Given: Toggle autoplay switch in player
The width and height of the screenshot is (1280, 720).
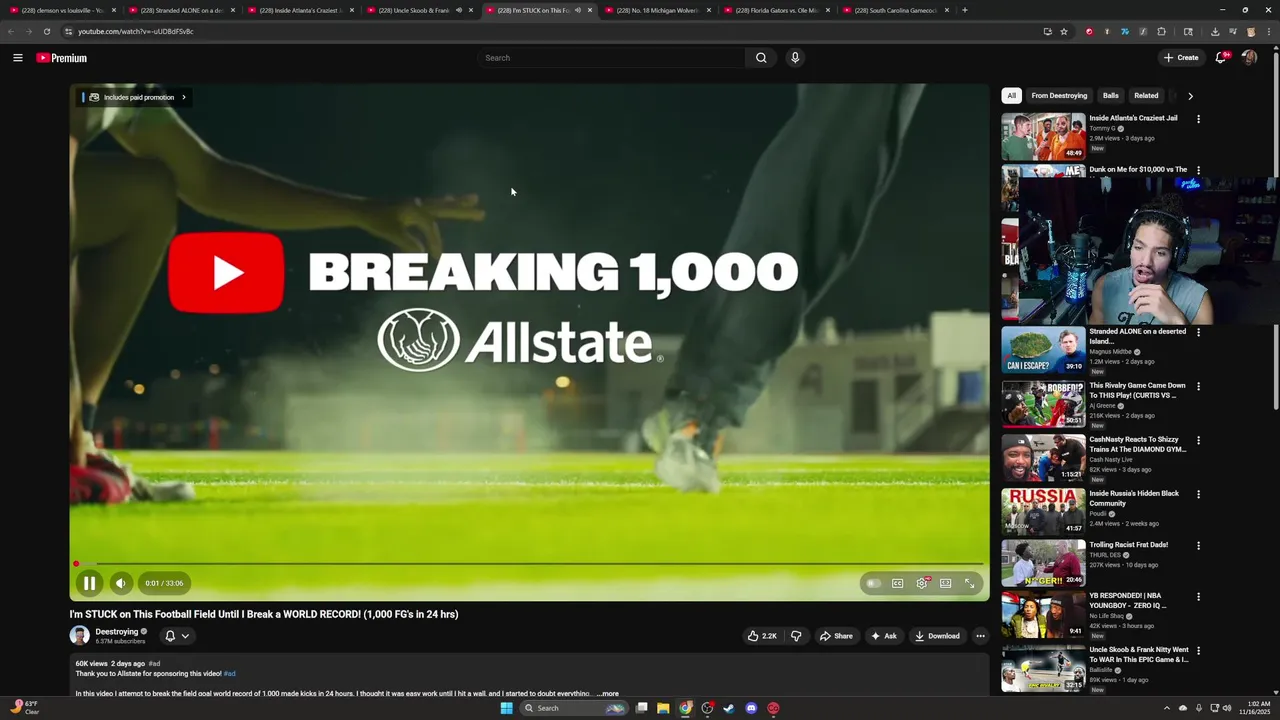Looking at the screenshot, I should pyautogui.click(x=873, y=583).
